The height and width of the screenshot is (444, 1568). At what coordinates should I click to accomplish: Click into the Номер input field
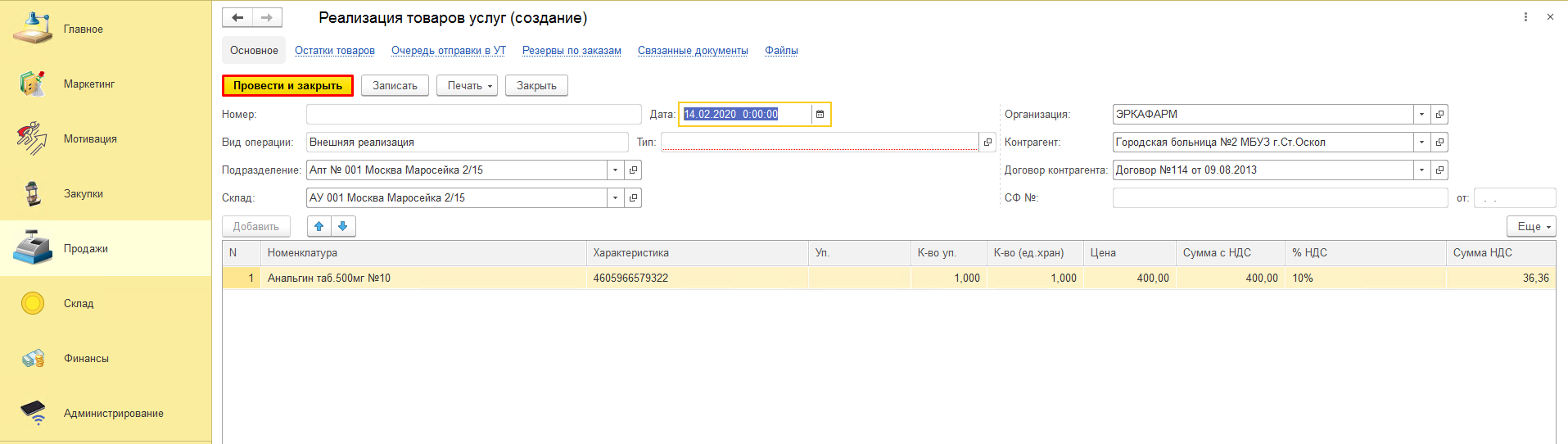pyautogui.click(x=473, y=115)
